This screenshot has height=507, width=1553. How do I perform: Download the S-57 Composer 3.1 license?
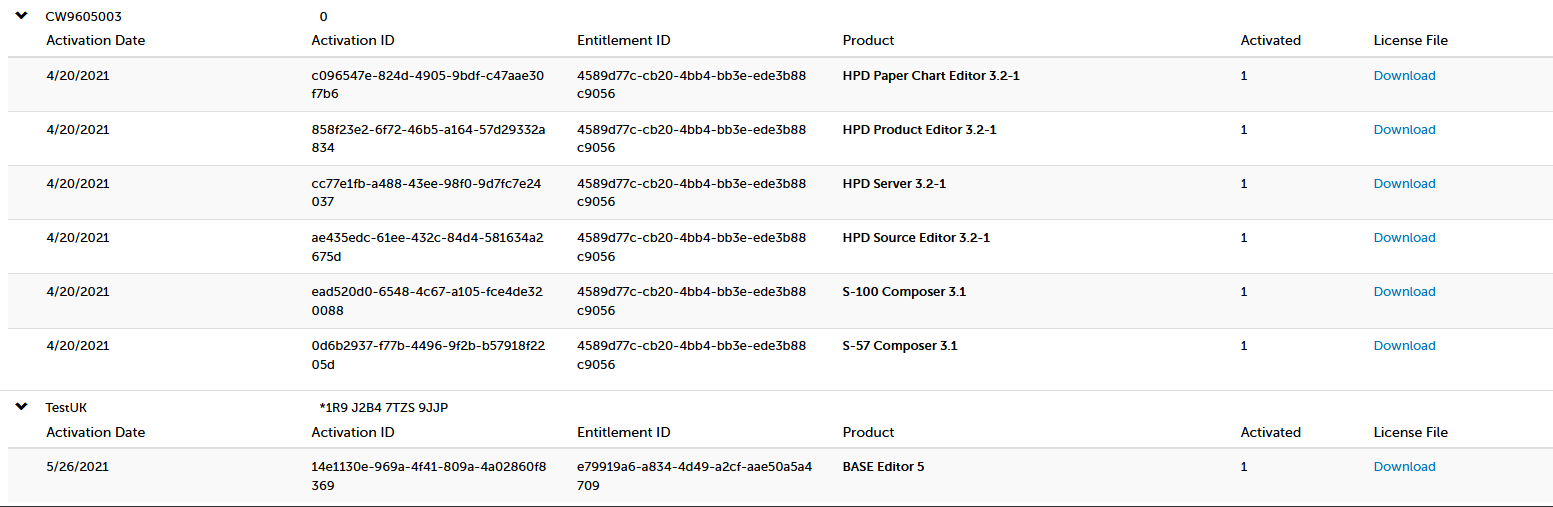point(1404,346)
